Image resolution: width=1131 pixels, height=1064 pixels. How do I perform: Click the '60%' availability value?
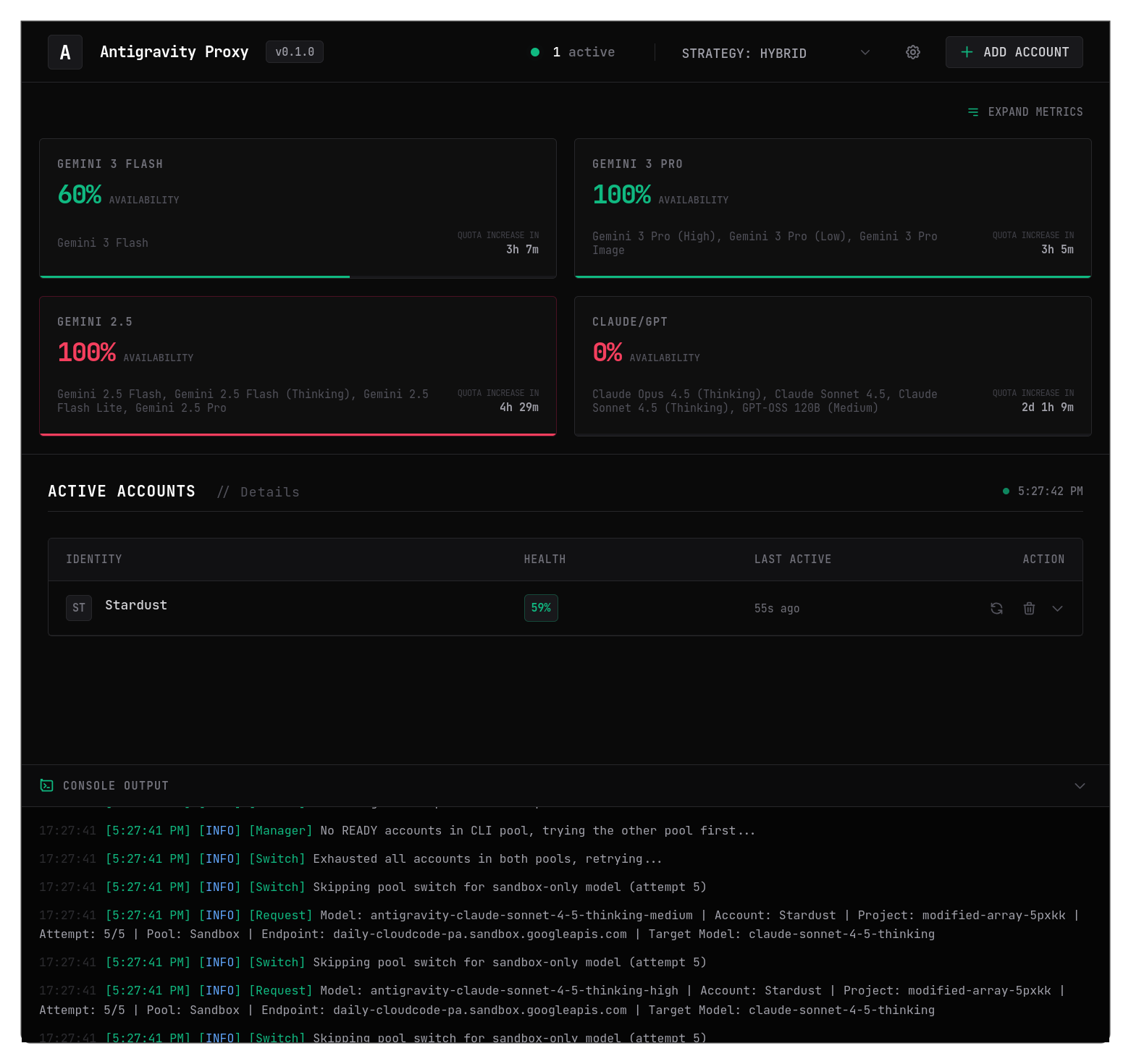(x=80, y=195)
